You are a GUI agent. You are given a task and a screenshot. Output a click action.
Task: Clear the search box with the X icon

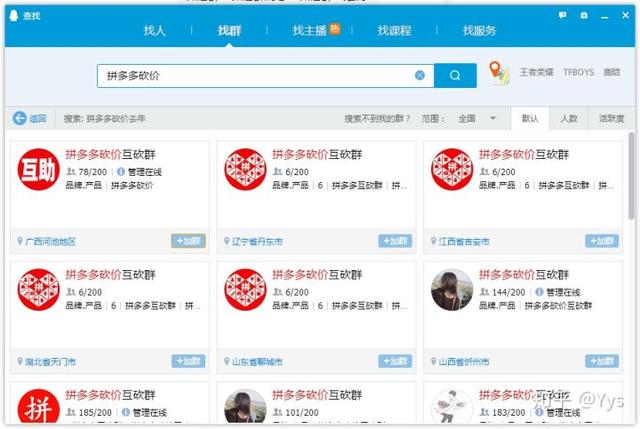point(420,75)
